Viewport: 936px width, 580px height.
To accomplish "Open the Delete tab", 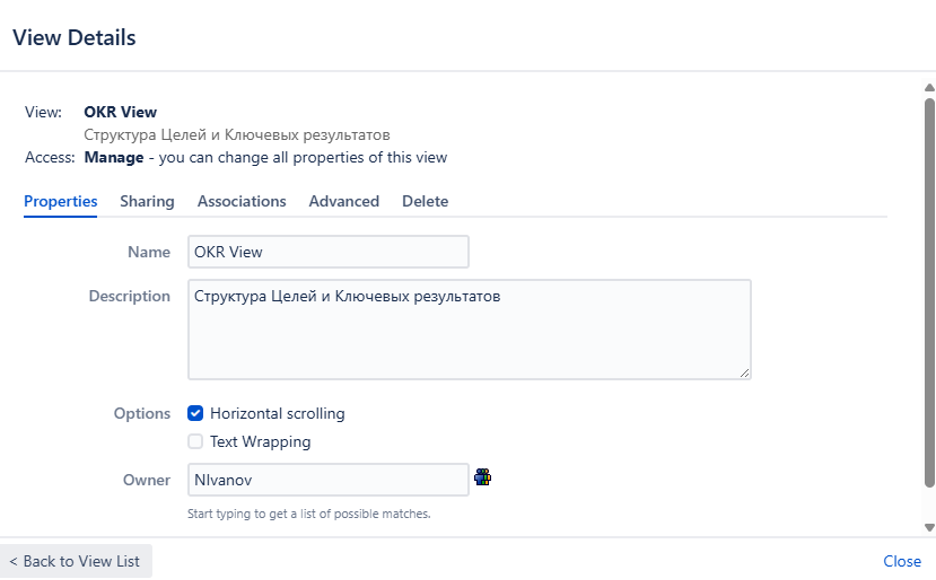I will coord(425,201).
